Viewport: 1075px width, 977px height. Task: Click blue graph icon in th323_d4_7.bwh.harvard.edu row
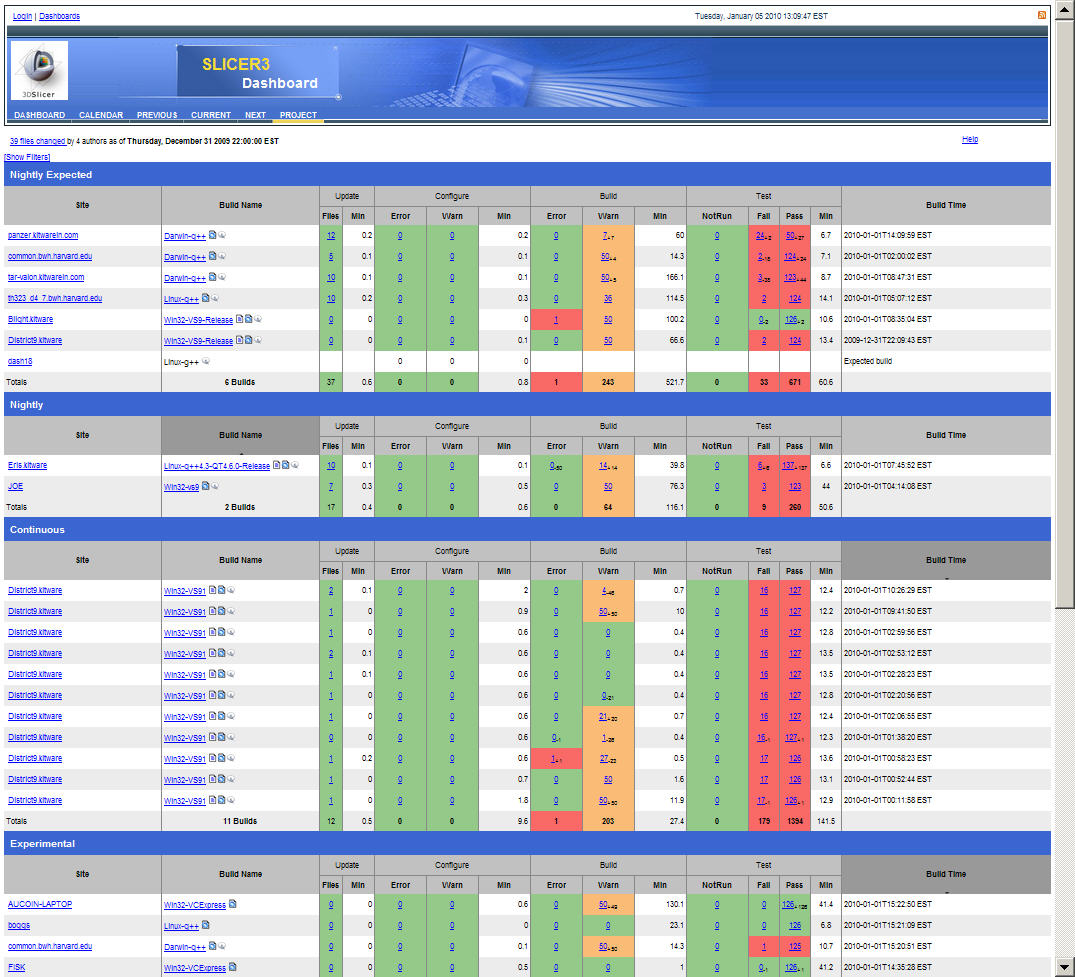205,298
